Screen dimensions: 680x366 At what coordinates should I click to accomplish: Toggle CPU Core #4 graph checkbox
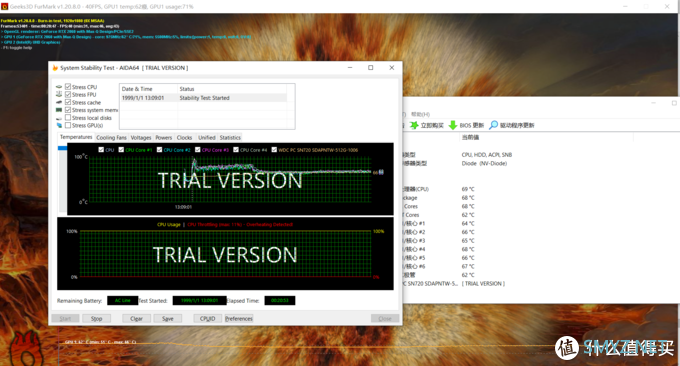click(236, 150)
